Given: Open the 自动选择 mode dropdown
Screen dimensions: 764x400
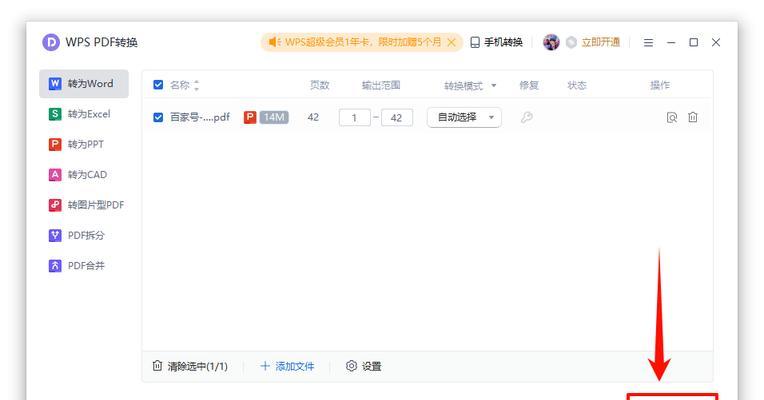Looking at the screenshot, I should coord(464,117).
